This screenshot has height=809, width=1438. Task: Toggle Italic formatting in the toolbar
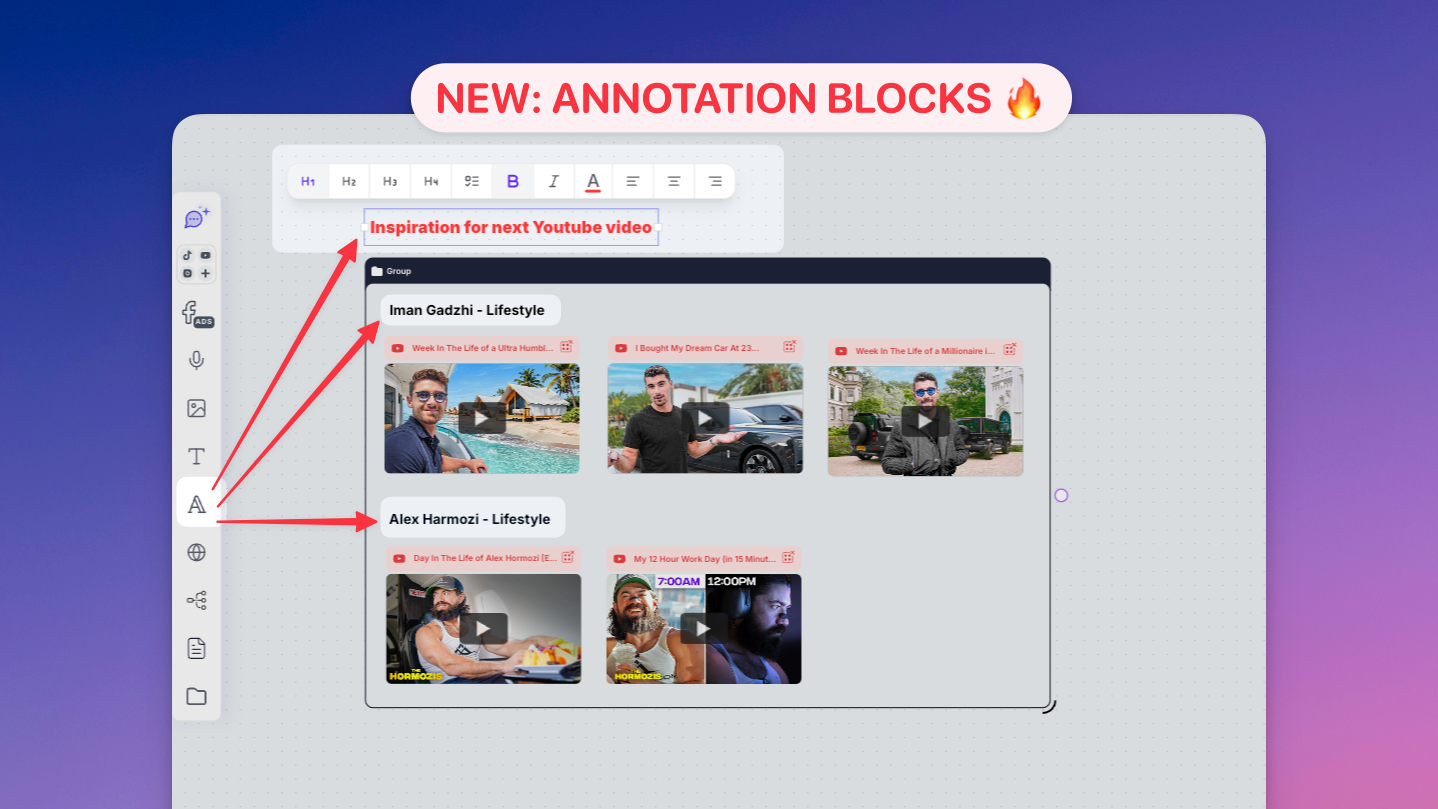553,181
